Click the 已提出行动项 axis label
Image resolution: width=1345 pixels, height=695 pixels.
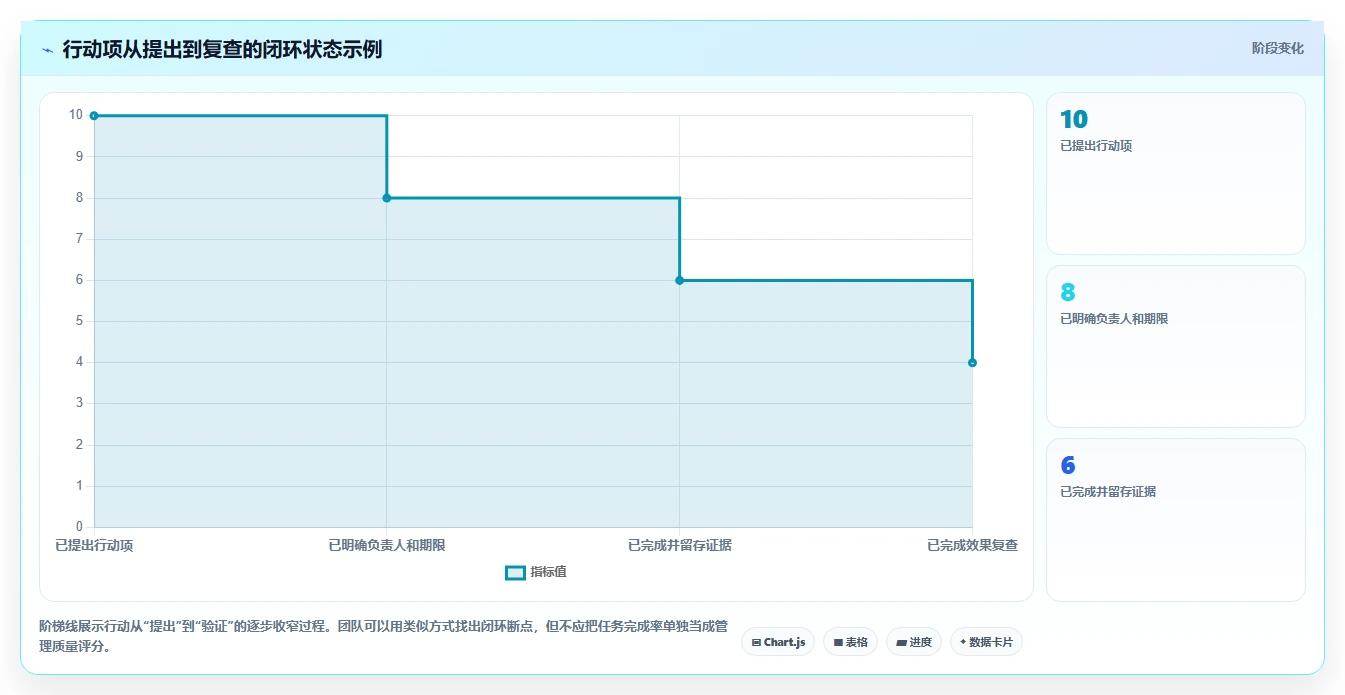click(x=94, y=545)
